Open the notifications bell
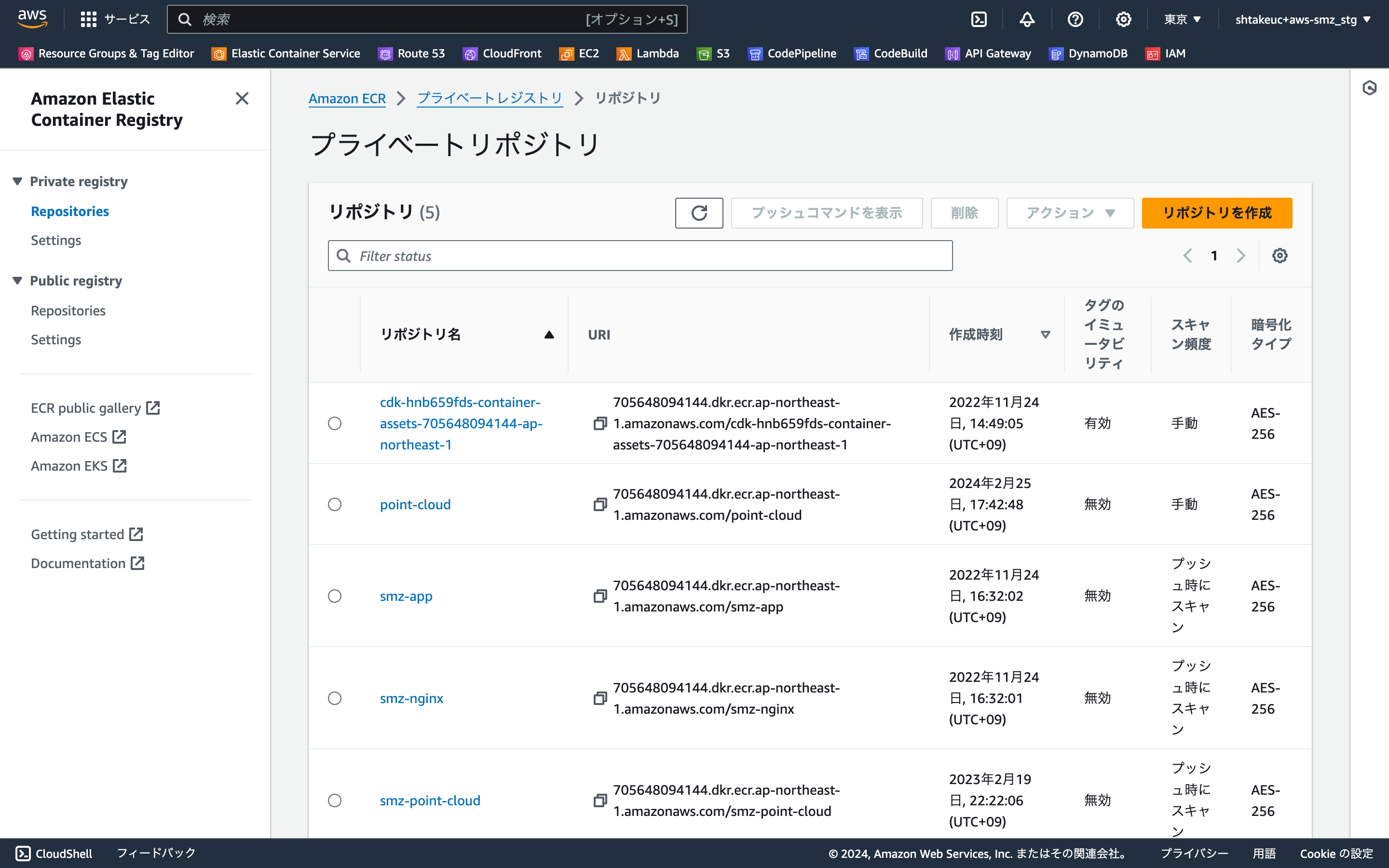 1027,19
